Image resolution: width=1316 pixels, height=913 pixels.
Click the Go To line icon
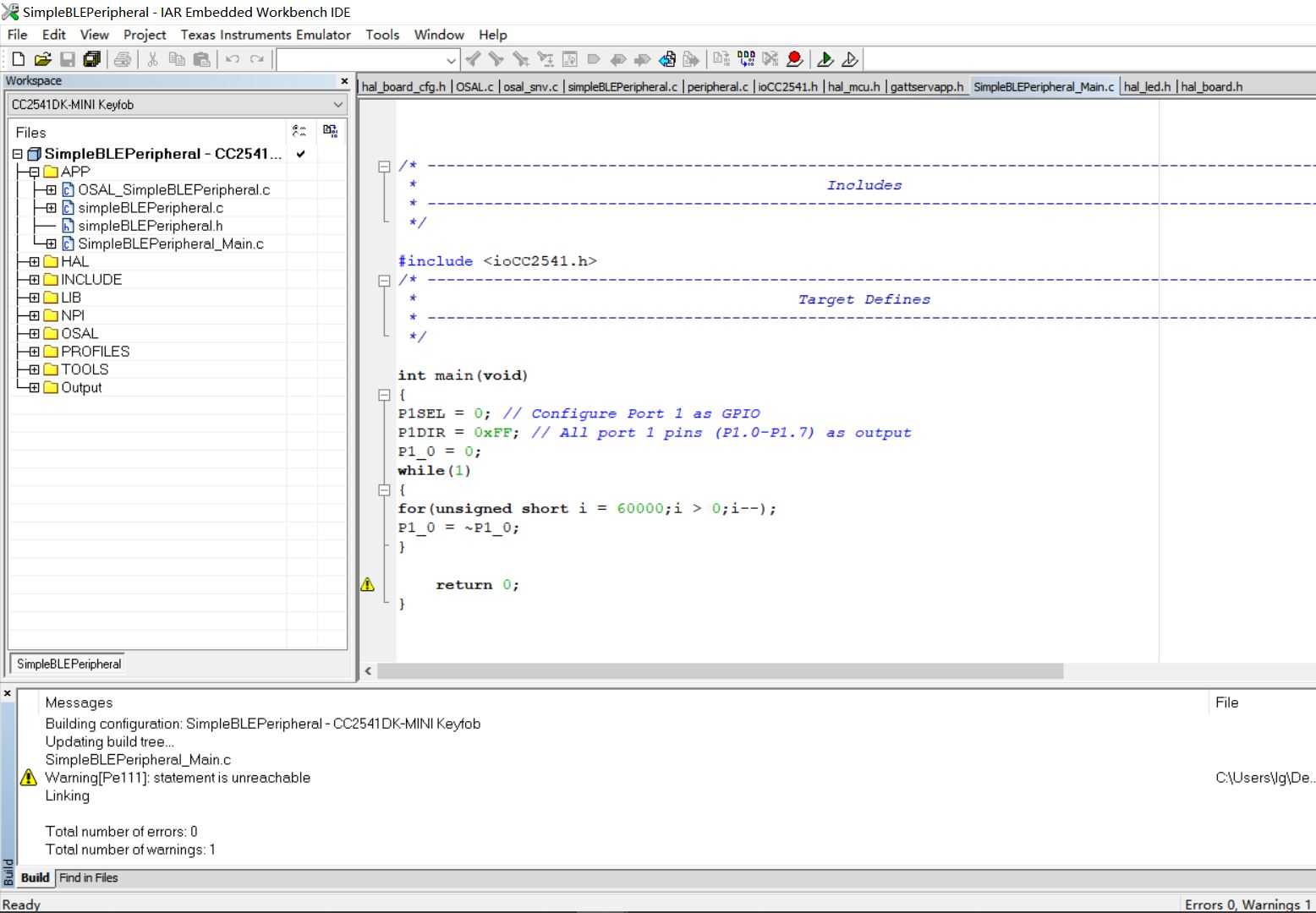570,59
